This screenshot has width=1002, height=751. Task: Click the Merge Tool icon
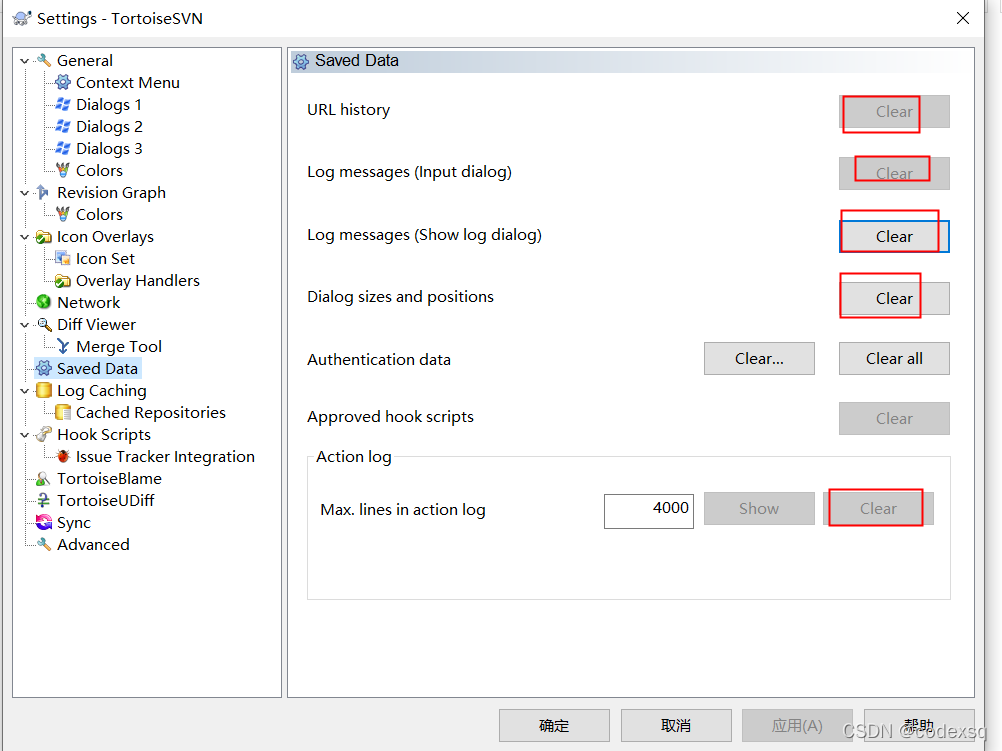point(63,346)
